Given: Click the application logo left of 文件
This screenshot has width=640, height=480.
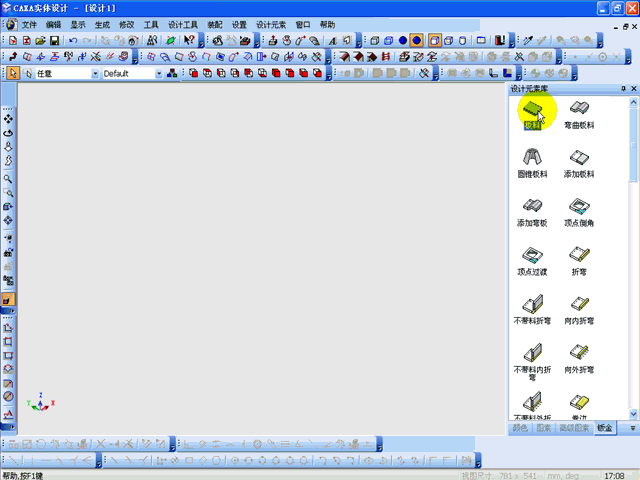Looking at the screenshot, I should click(11, 25).
